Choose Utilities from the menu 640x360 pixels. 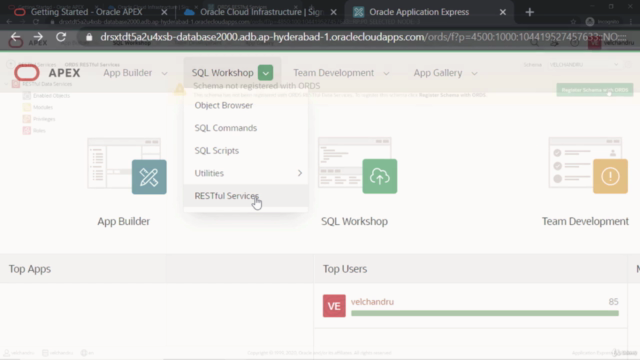click(246, 173)
